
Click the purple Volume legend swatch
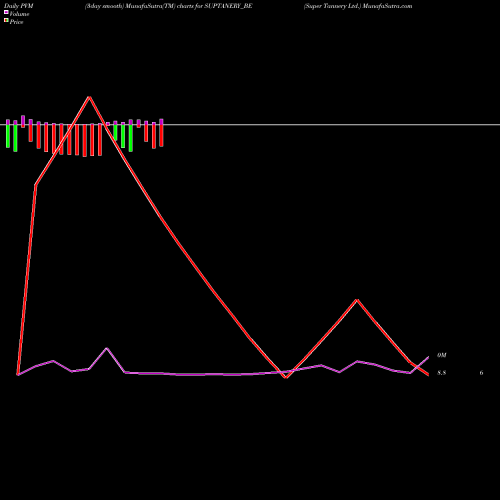[6, 12]
